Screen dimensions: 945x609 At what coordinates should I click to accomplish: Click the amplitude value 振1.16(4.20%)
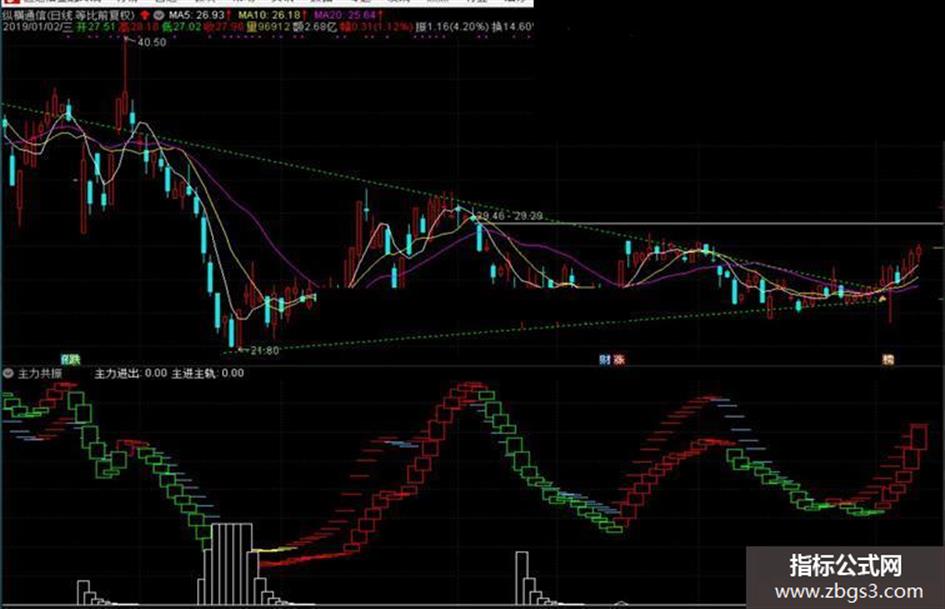pyautogui.click(x=452, y=27)
